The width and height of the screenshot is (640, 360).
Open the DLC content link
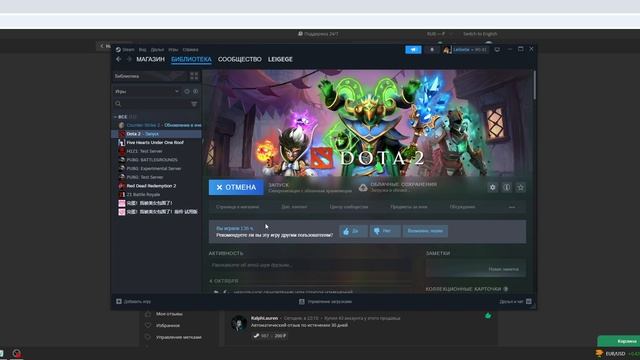point(294,207)
